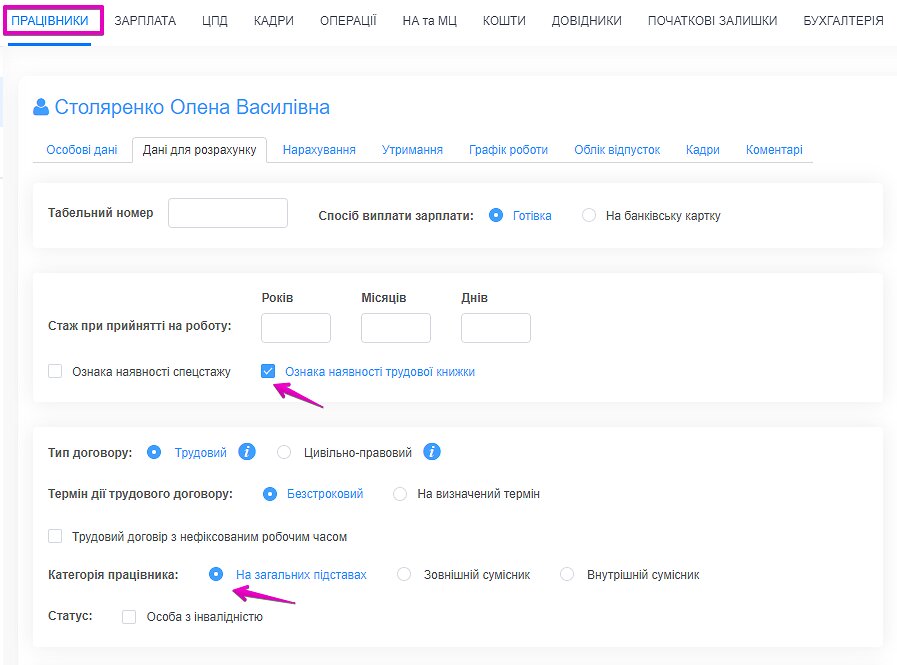
Task: Switch to the Особові дані tab
Action: click(x=82, y=150)
